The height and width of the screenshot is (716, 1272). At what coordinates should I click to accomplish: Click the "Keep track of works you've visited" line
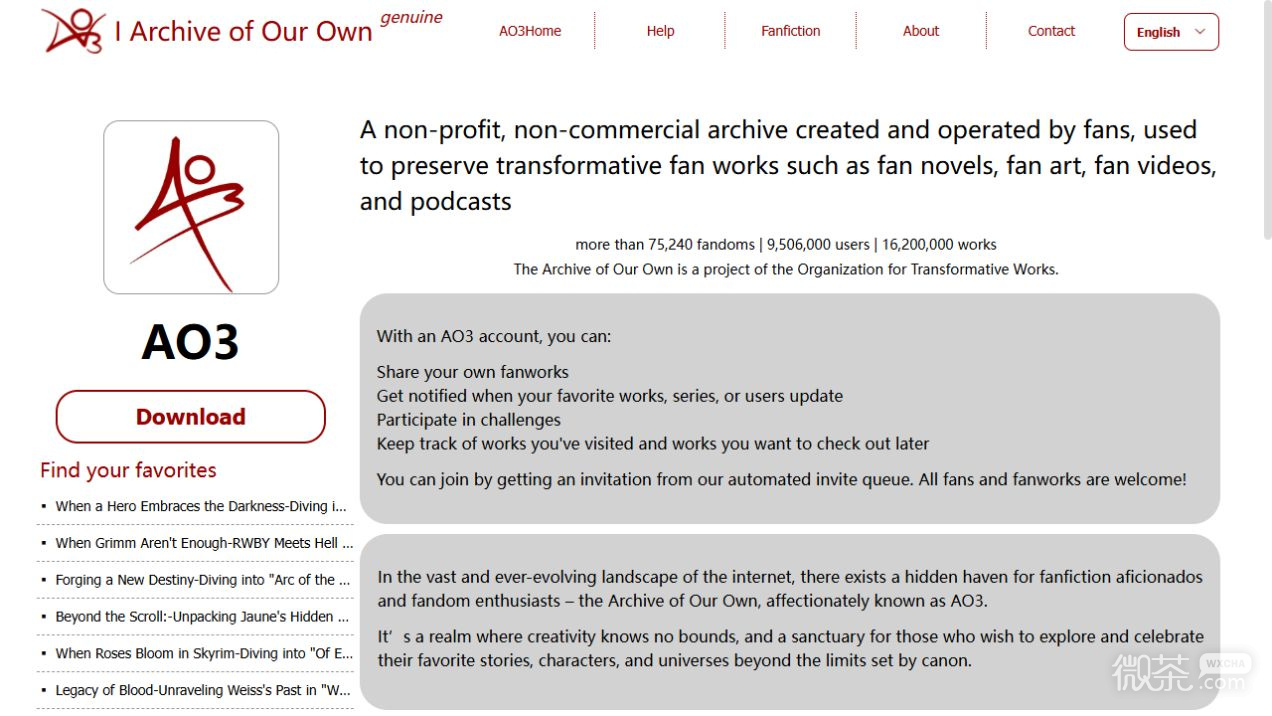click(653, 444)
